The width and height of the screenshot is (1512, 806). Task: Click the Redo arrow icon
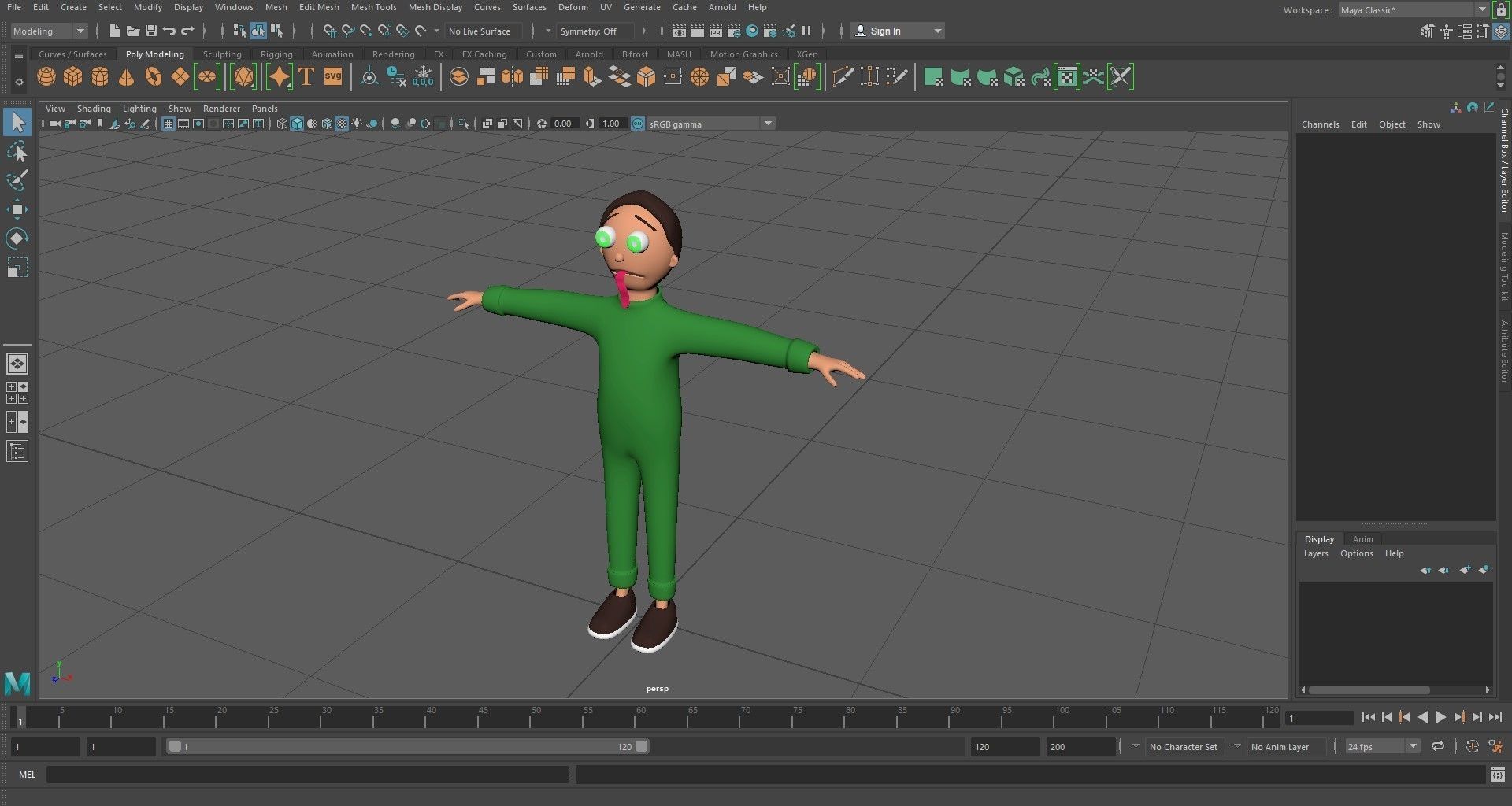(187, 31)
